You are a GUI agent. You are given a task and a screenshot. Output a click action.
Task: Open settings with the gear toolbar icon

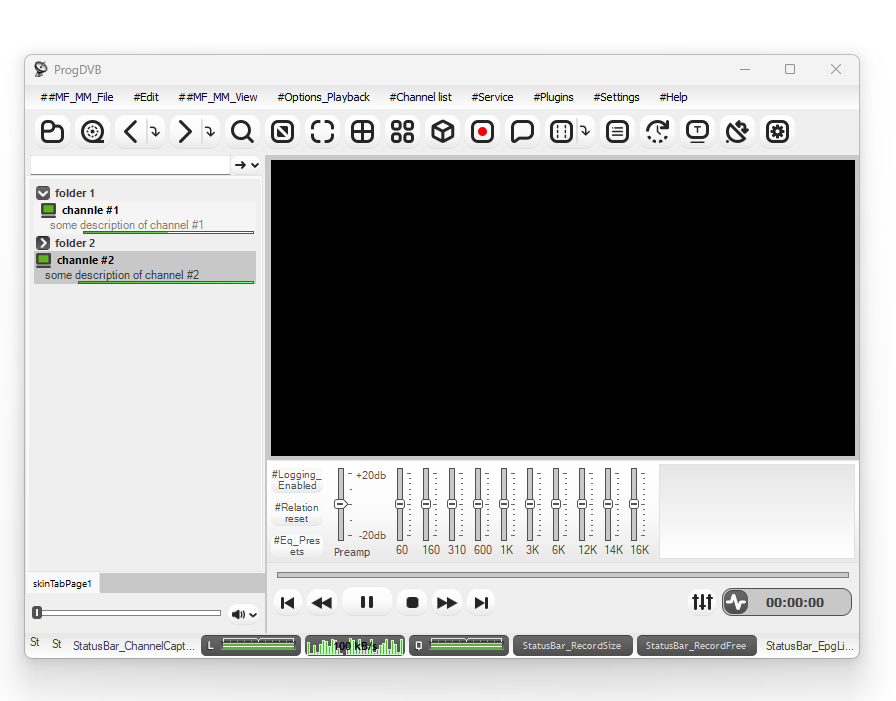click(777, 132)
